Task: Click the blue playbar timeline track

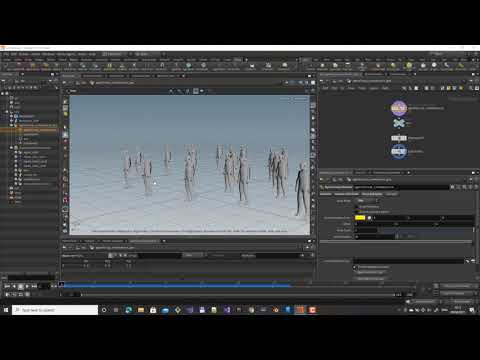Action: coord(177,285)
